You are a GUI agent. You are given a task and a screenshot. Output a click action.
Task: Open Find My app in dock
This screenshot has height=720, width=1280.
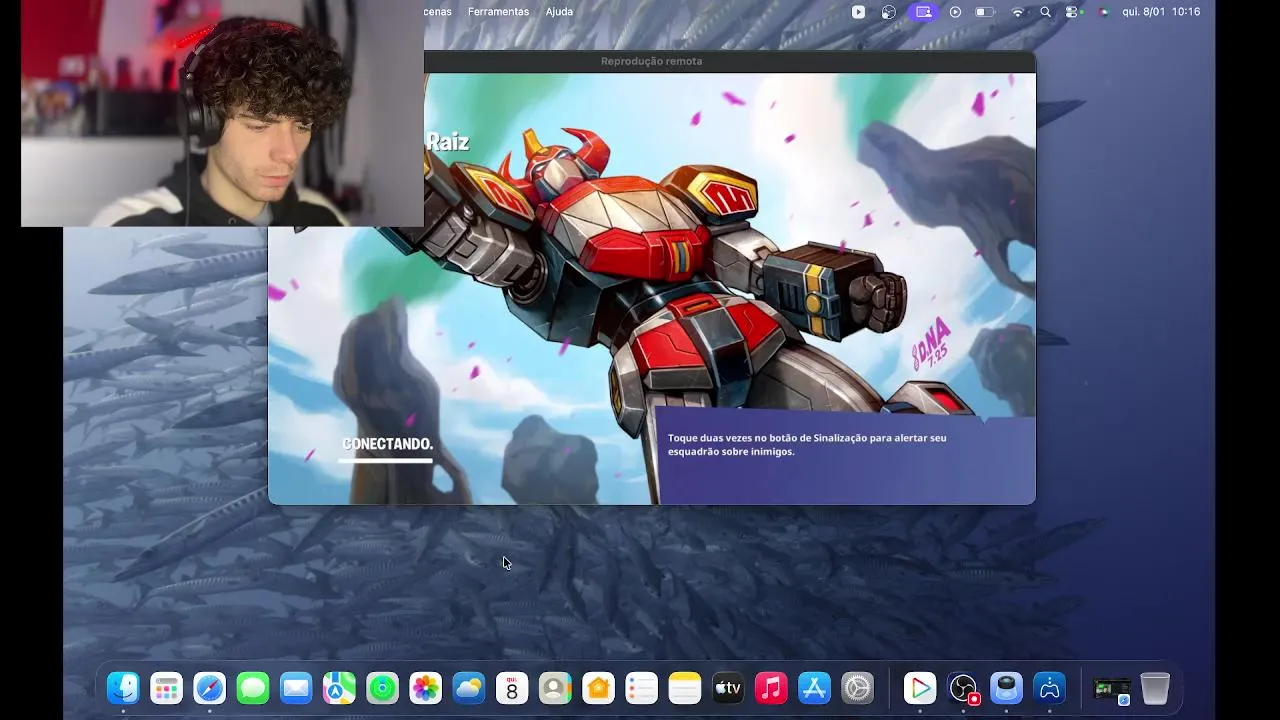pos(382,688)
